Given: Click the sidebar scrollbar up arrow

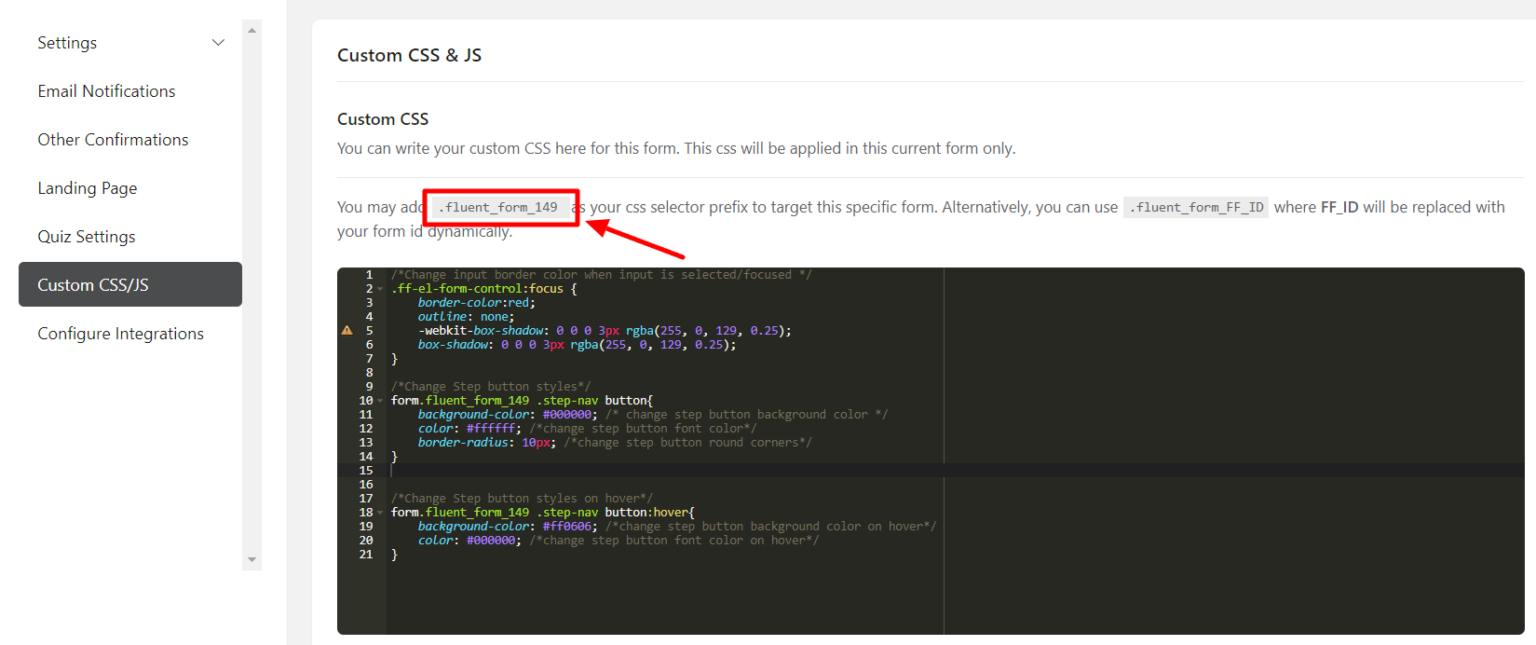Looking at the screenshot, I should [x=251, y=28].
